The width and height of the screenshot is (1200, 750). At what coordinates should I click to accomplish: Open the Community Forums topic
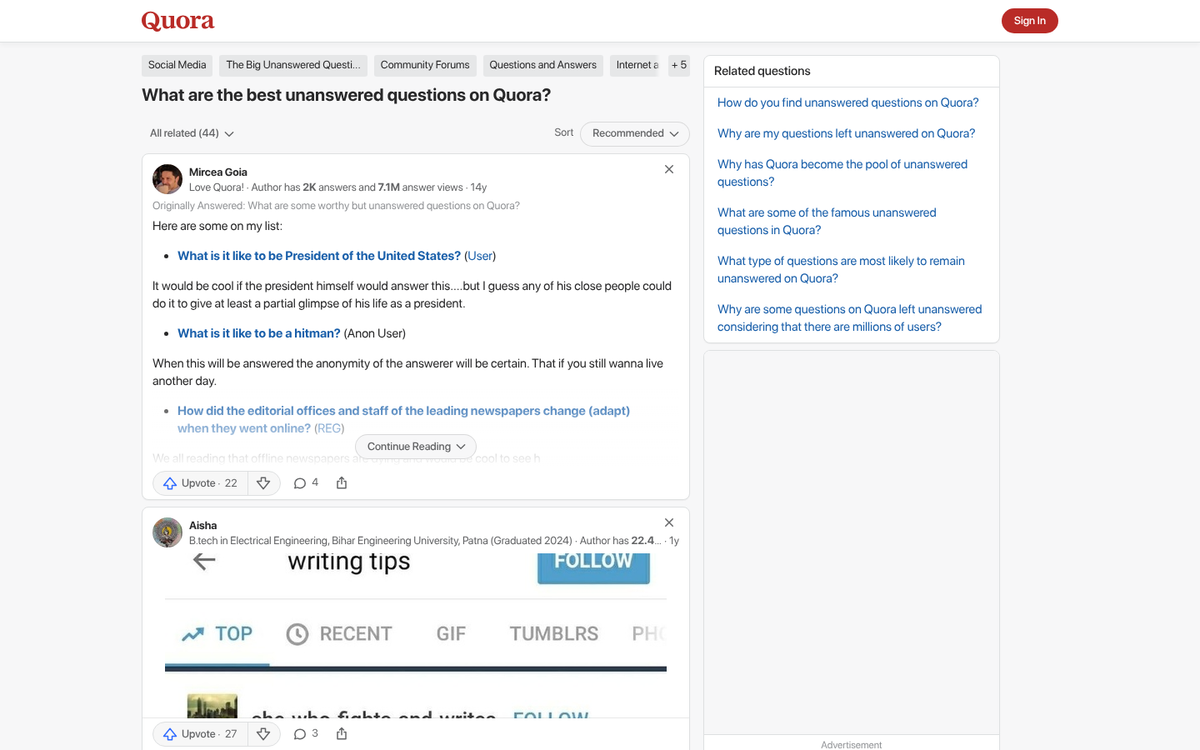click(x=424, y=65)
